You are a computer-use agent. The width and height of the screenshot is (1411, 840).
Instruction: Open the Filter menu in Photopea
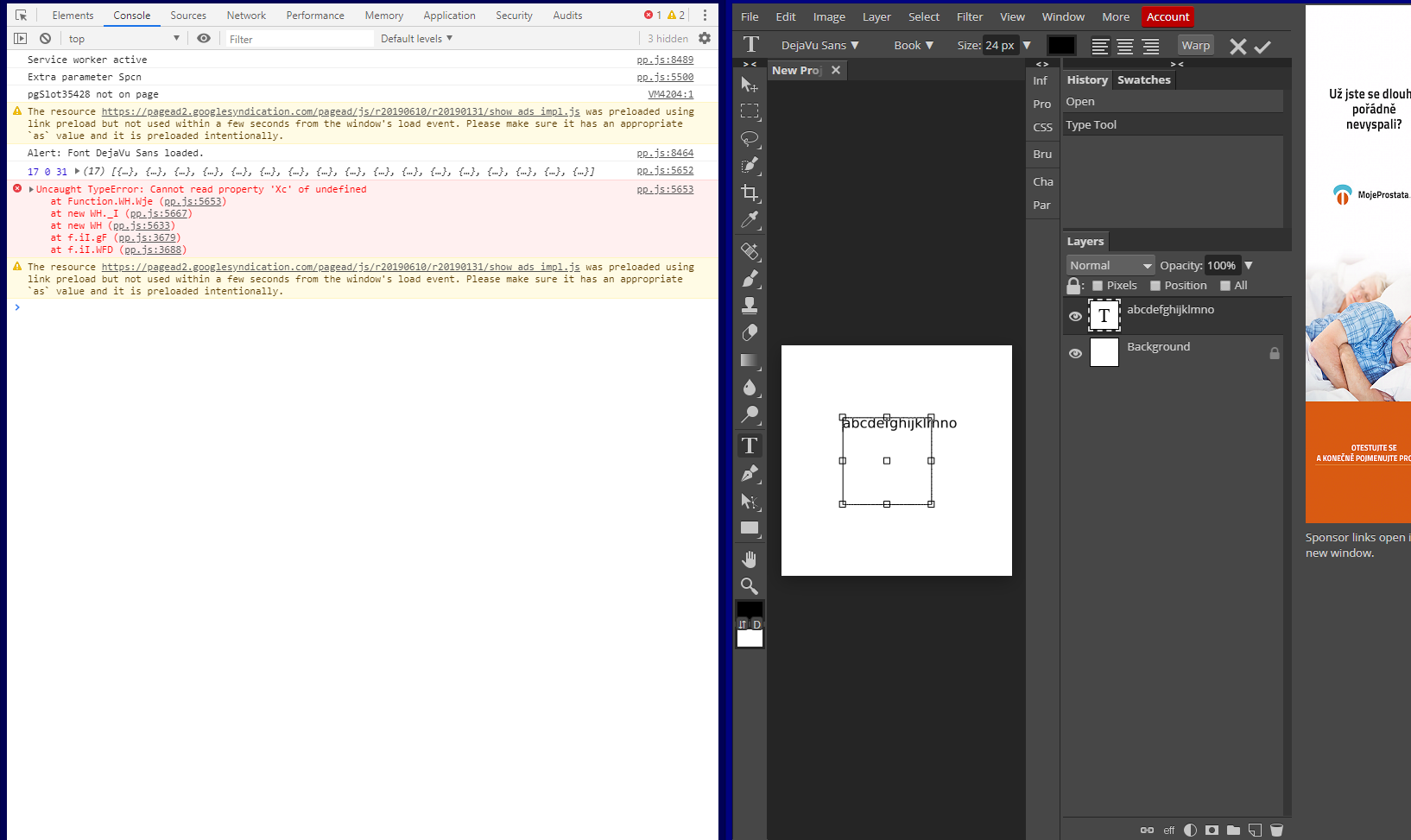coord(969,16)
